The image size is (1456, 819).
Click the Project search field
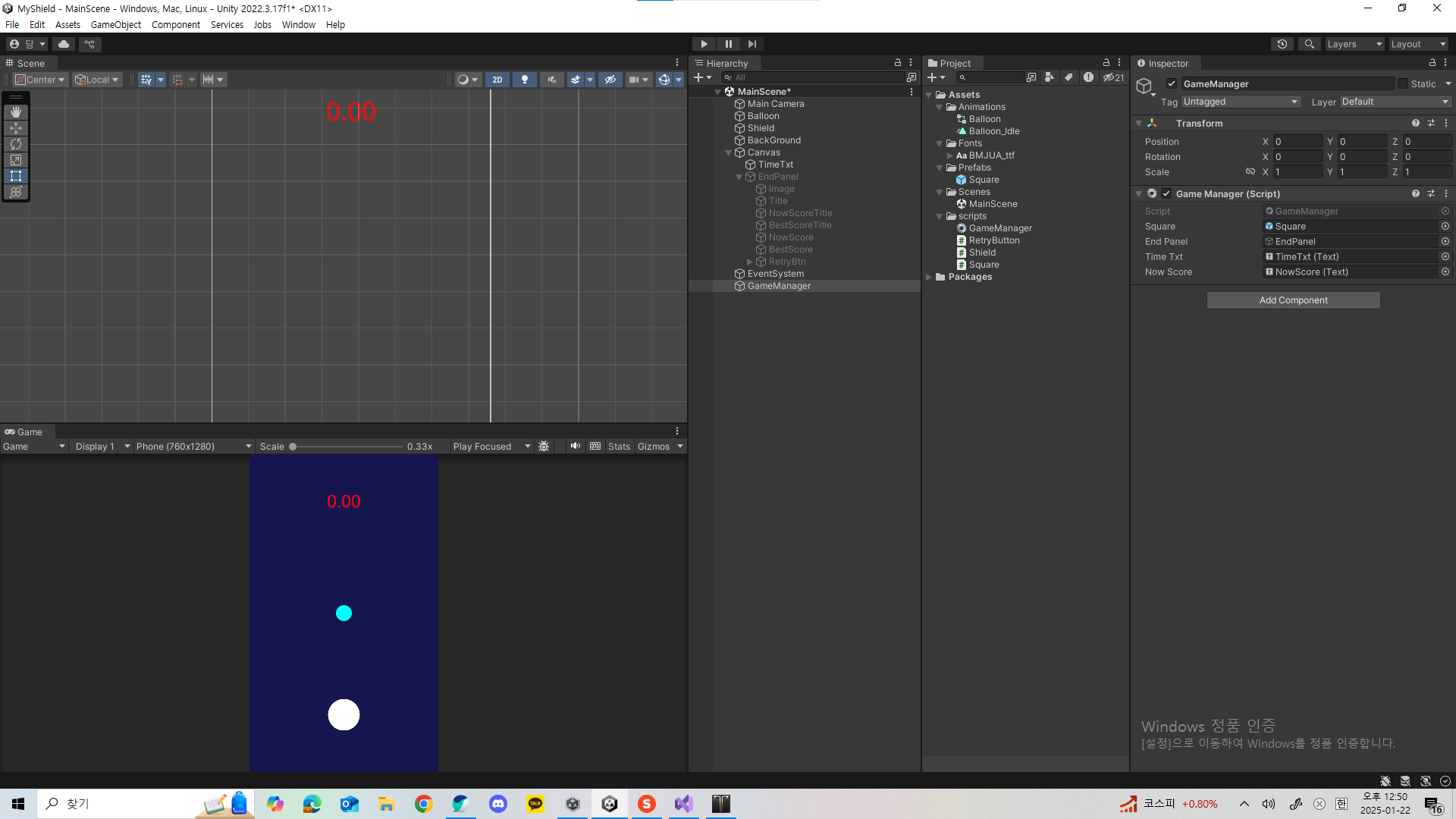coord(990,78)
